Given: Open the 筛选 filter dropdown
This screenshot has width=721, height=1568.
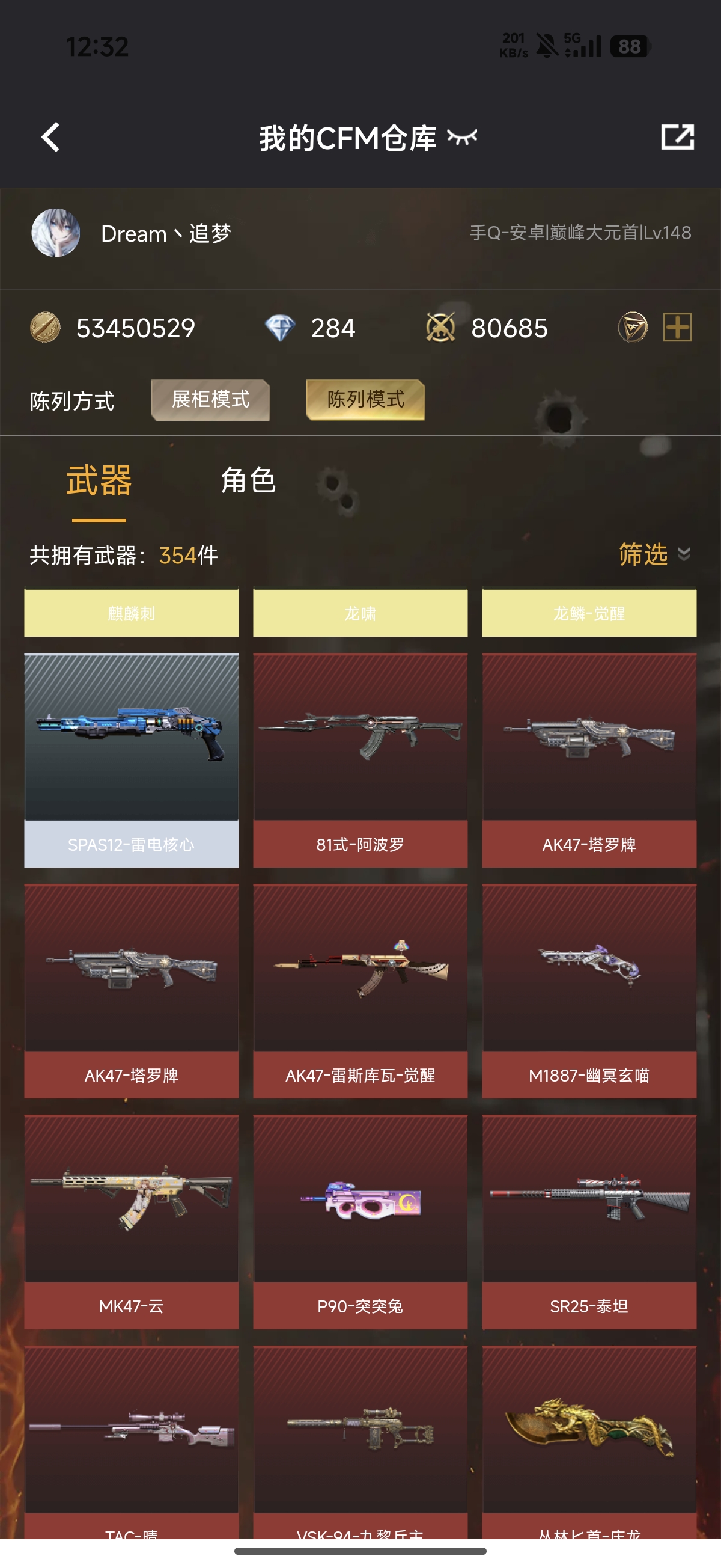Looking at the screenshot, I should pos(643,554).
